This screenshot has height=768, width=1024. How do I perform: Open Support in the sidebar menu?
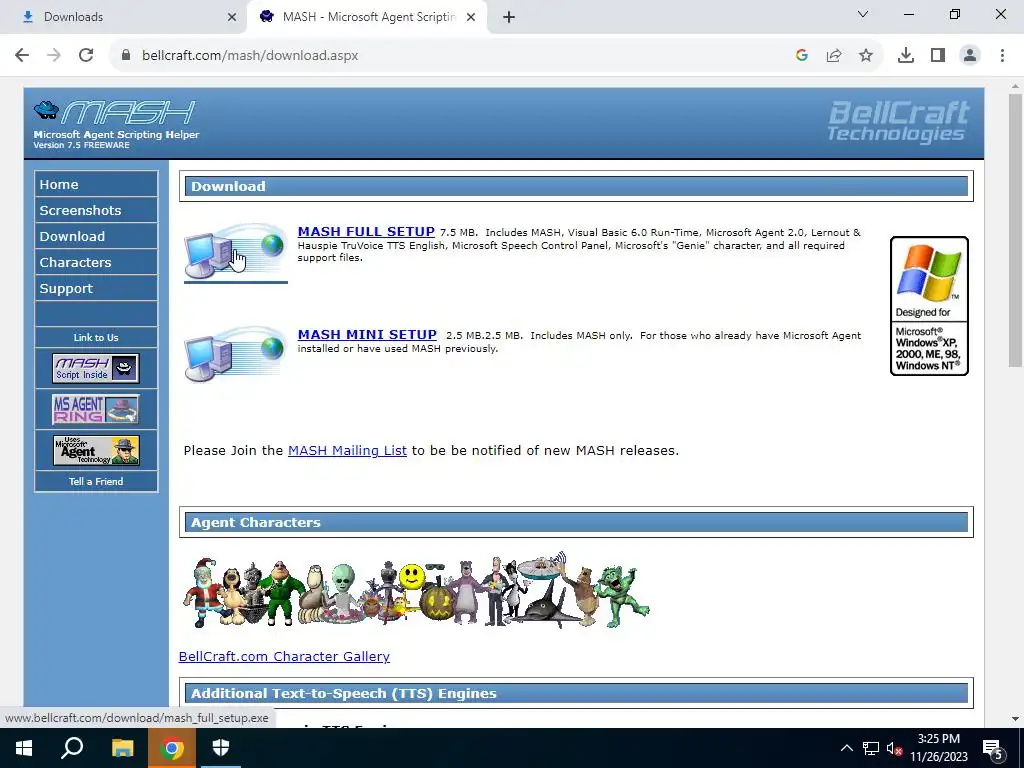pyautogui.click(x=96, y=289)
